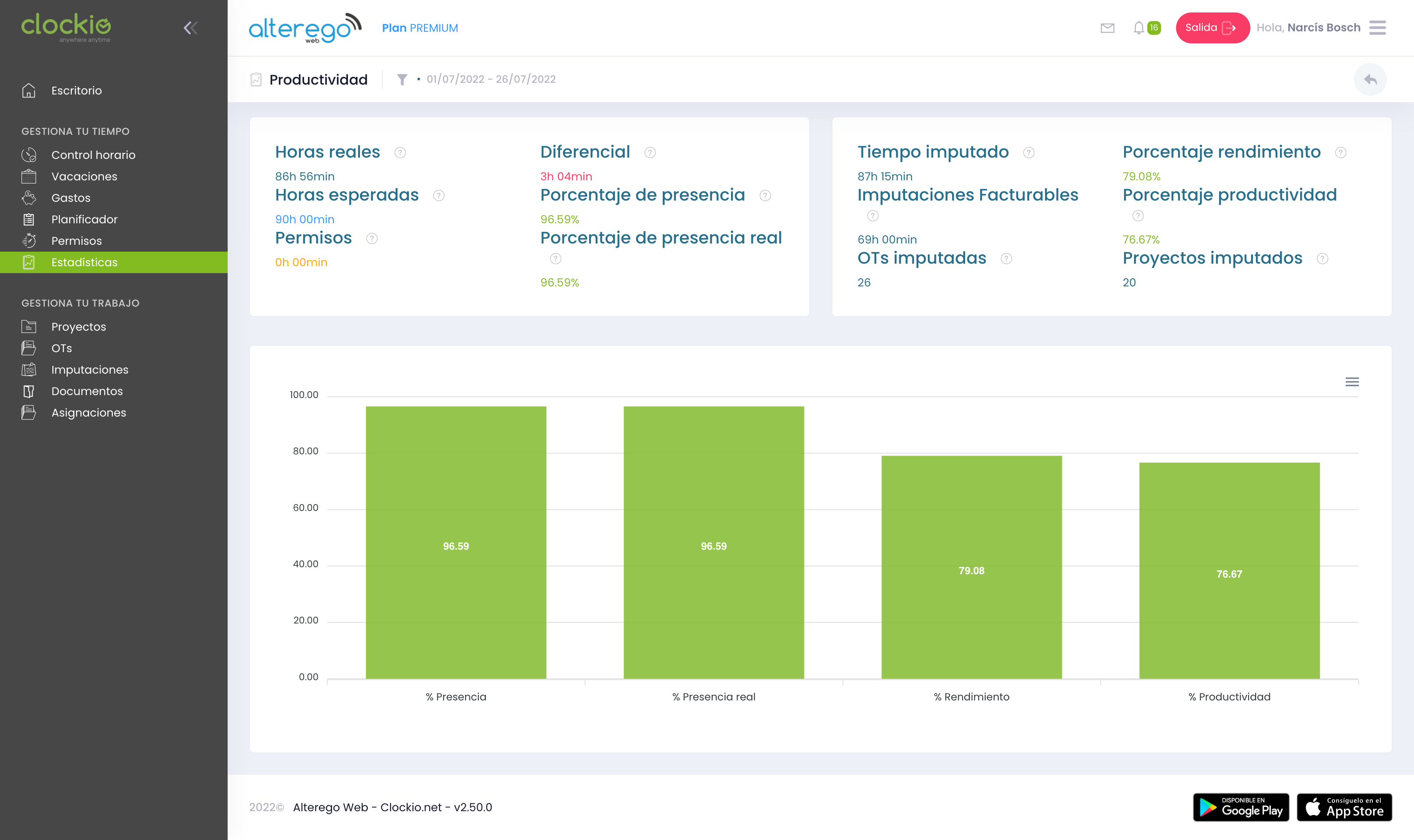Open the top-right navigation hamburger menu
Image resolution: width=1414 pixels, height=840 pixels.
point(1378,27)
